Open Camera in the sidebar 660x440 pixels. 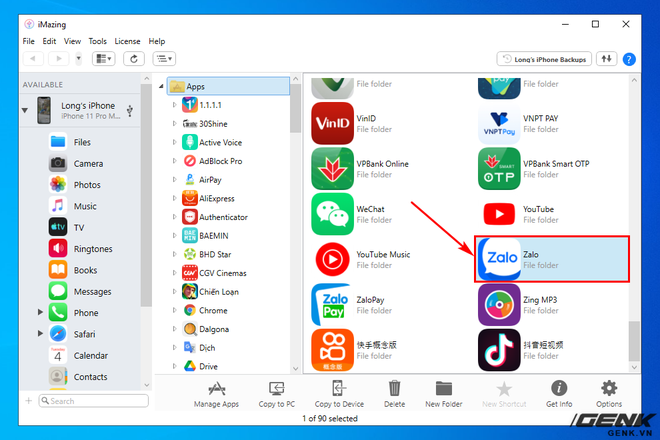point(88,164)
